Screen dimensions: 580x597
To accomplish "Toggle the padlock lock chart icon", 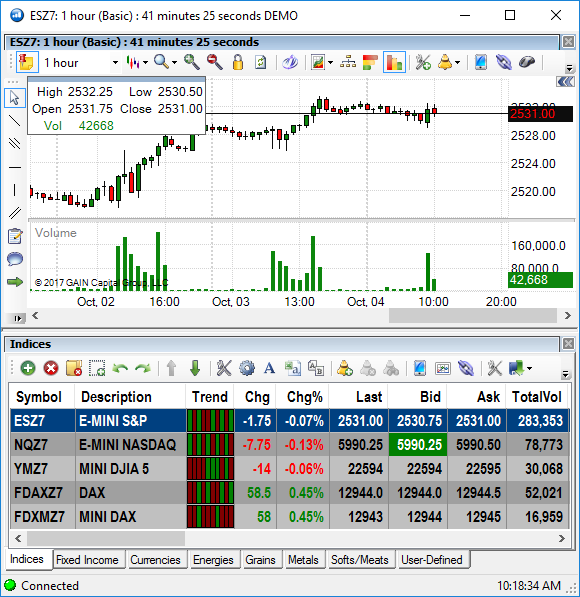I will pos(238,62).
